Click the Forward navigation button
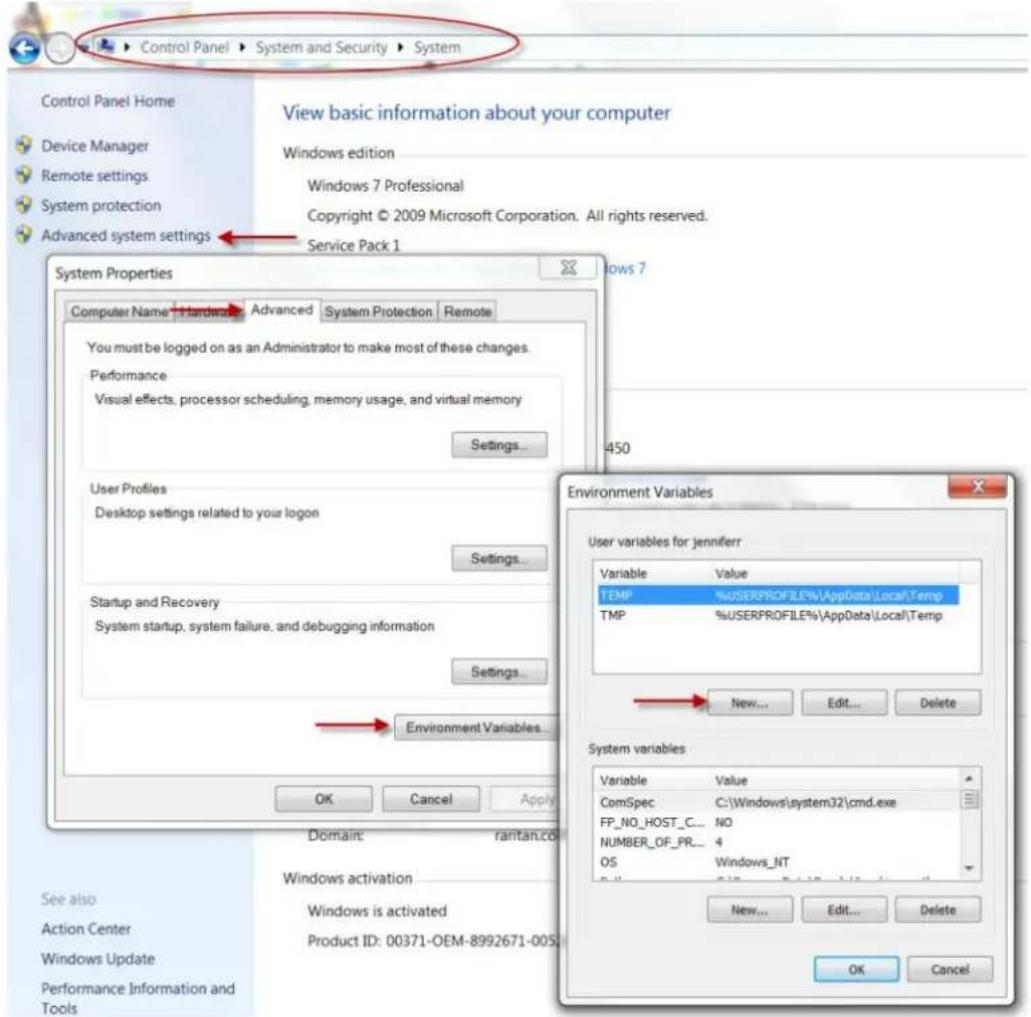Viewport: 1031px width, 1017px height. pyautogui.click(x=59, y=49)
